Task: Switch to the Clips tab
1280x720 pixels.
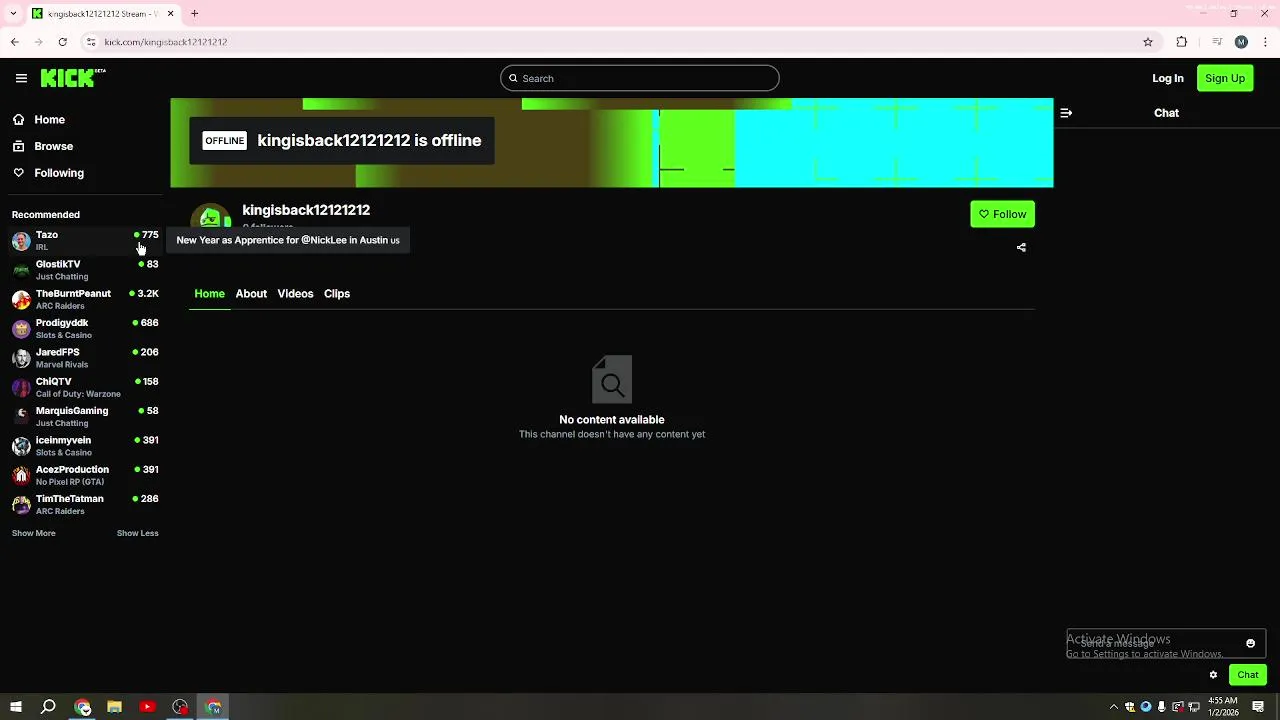Action: [x=337, y=294]
